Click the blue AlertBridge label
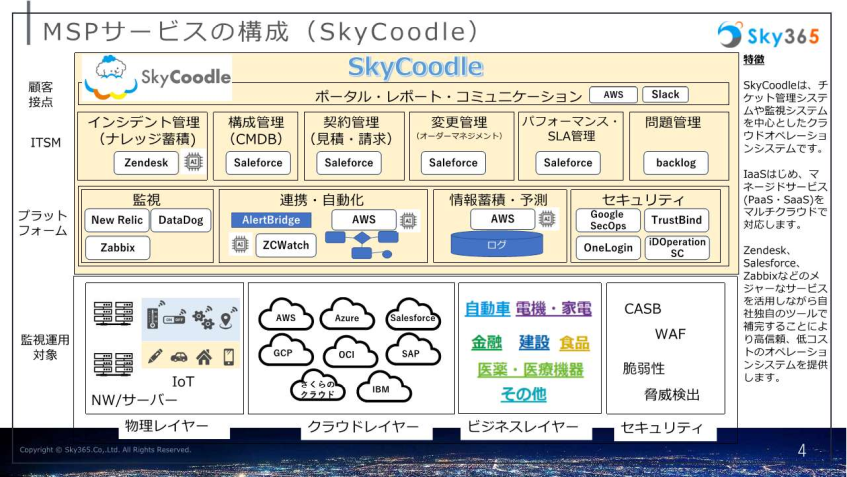 [x=271, y=220]
